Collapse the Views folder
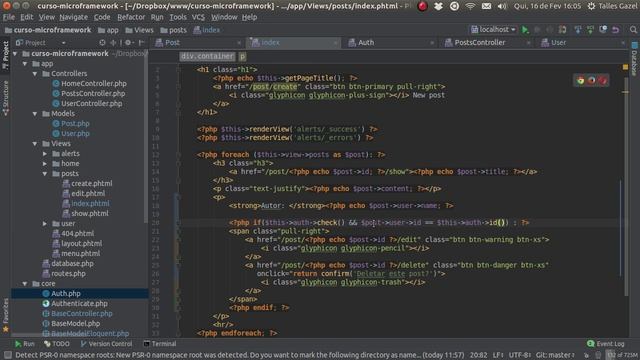 pos(35,144)
